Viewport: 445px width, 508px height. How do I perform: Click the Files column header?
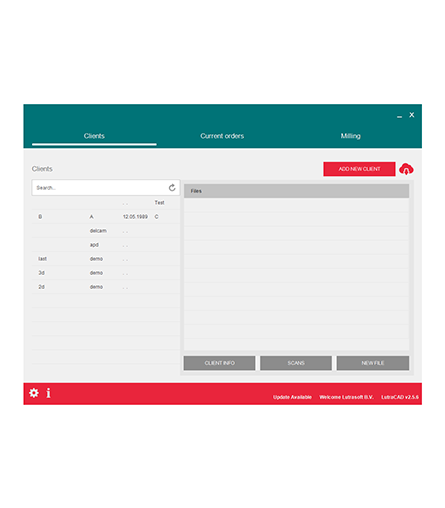[296, 191]
